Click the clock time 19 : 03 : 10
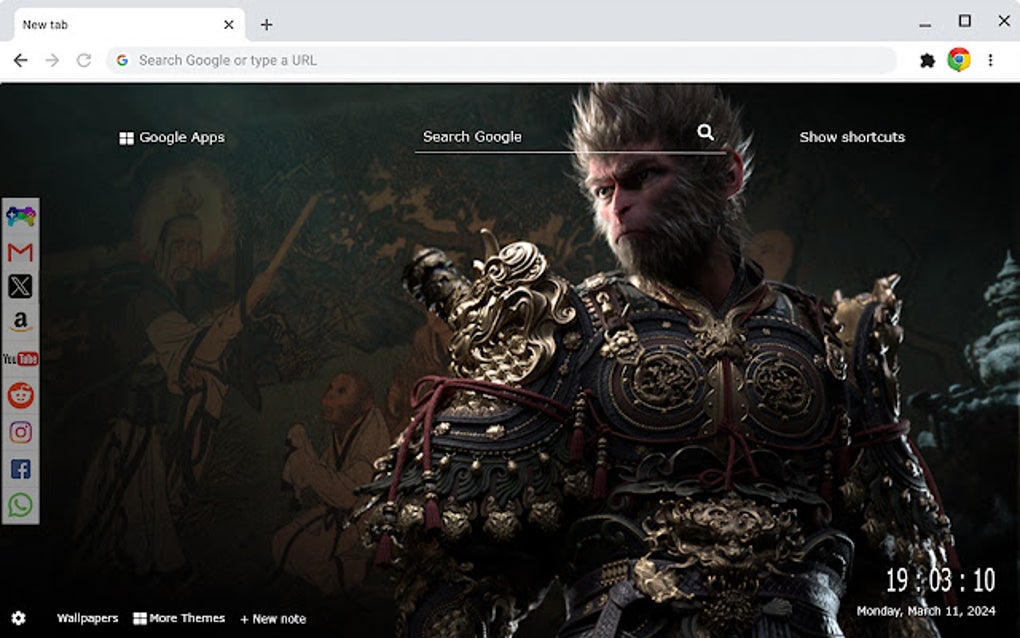 pyautogui.click(x=941, y=580)
